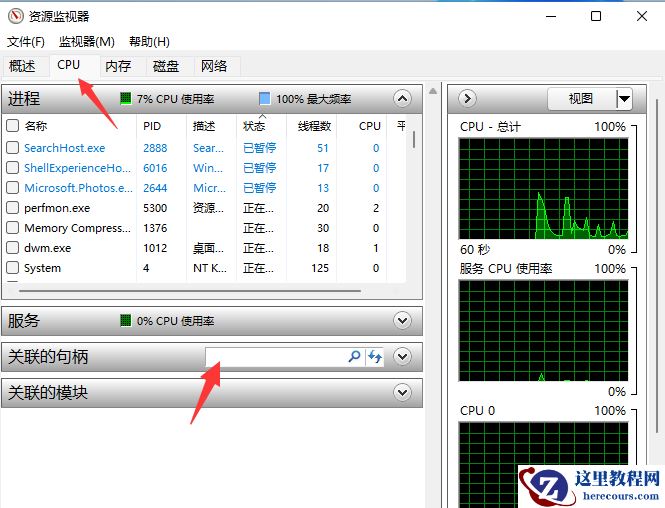This screenshot has width=665, height=508.
Task: Click the Resource Monitor app icon in title bar
Action: click(16, 16)
